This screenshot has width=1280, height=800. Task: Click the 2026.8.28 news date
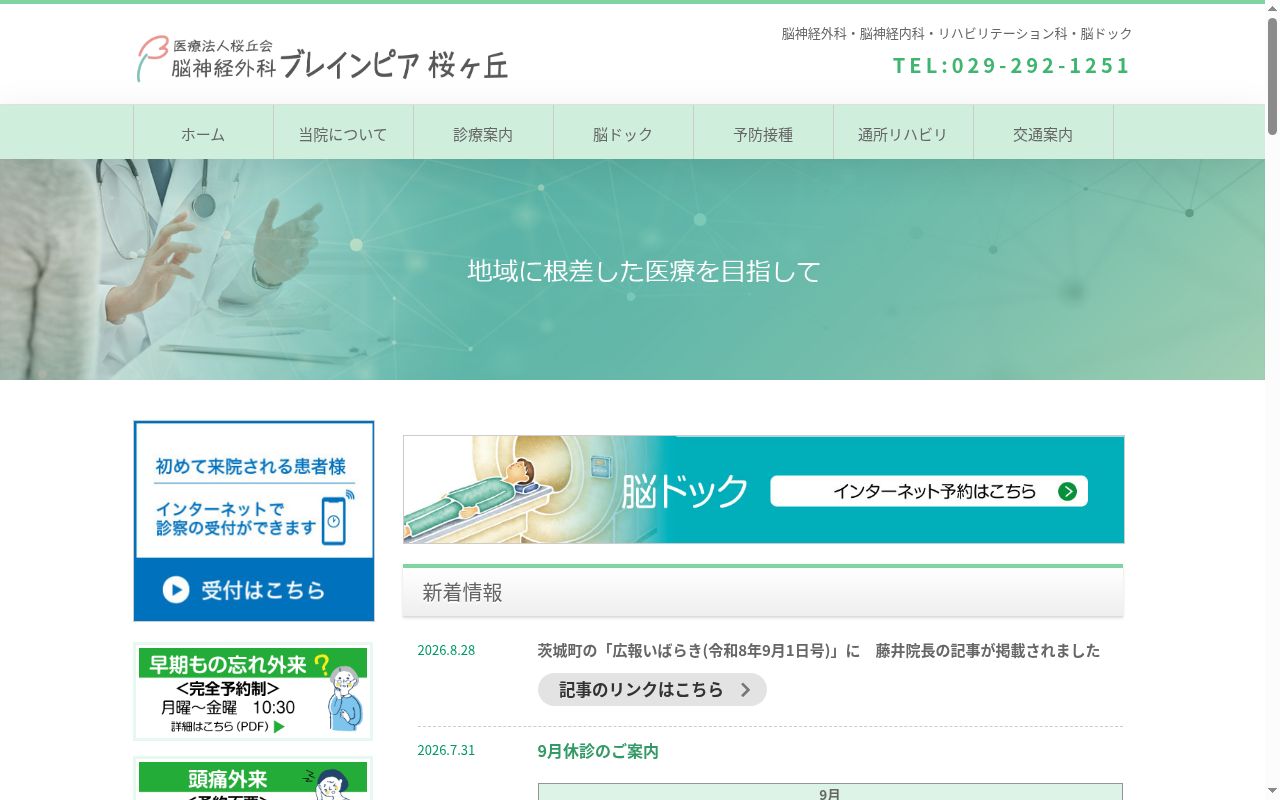tap(446, 650)
